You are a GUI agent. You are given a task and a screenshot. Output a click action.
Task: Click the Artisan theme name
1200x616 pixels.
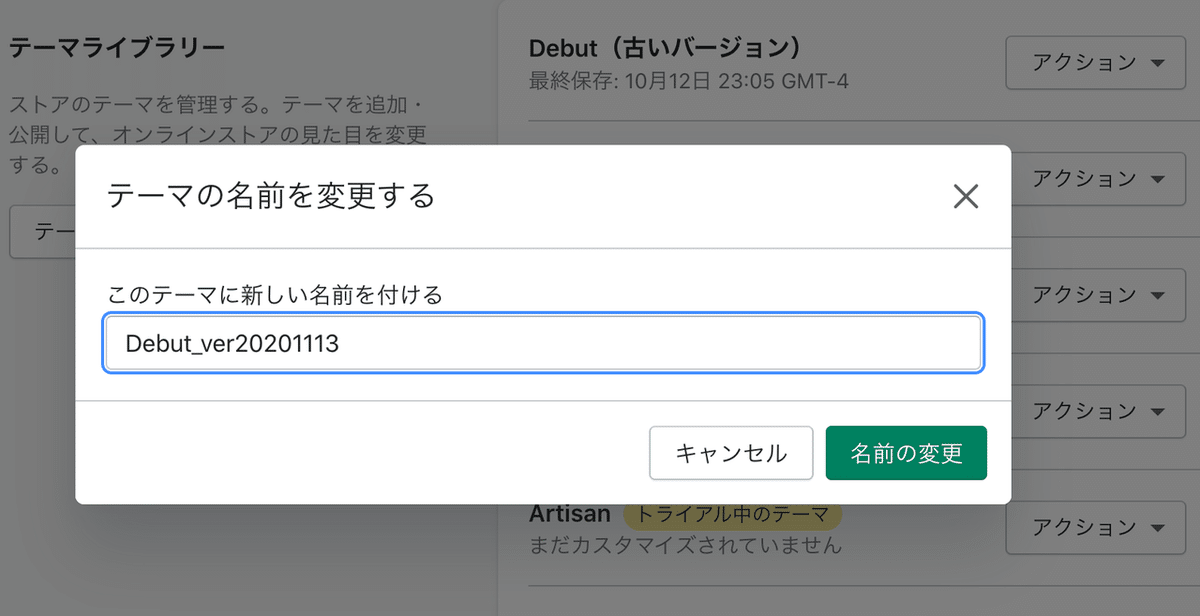coord(569,514)
